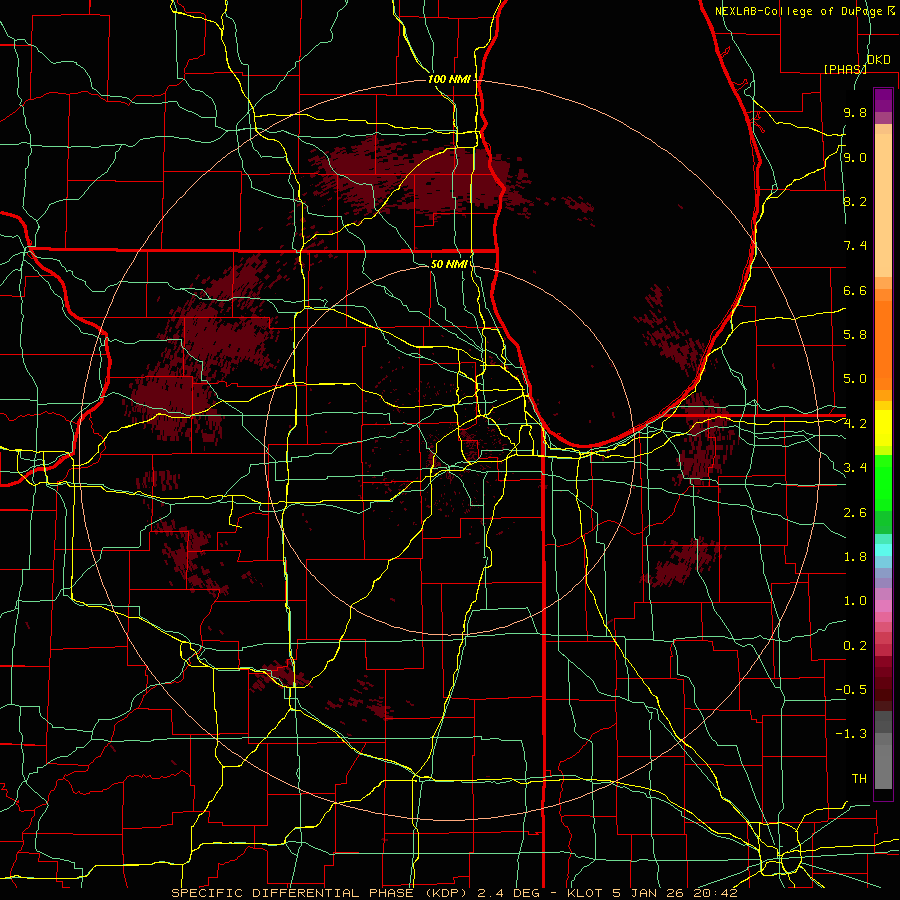This screenshot has width=900, height=900.
Task: Click the NEXLAB-College of DuPage label
Action: point(800,11)
